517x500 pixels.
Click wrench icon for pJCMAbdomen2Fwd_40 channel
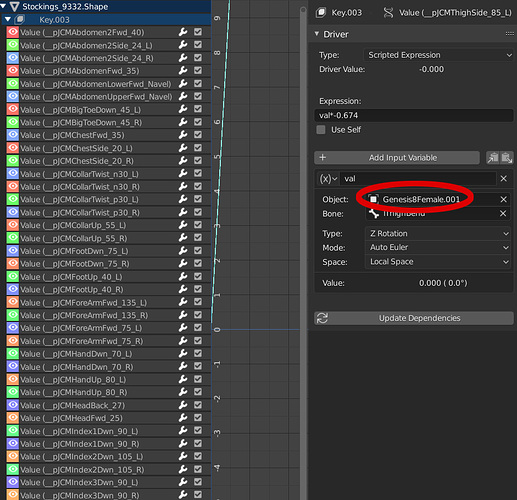point(183,32)
